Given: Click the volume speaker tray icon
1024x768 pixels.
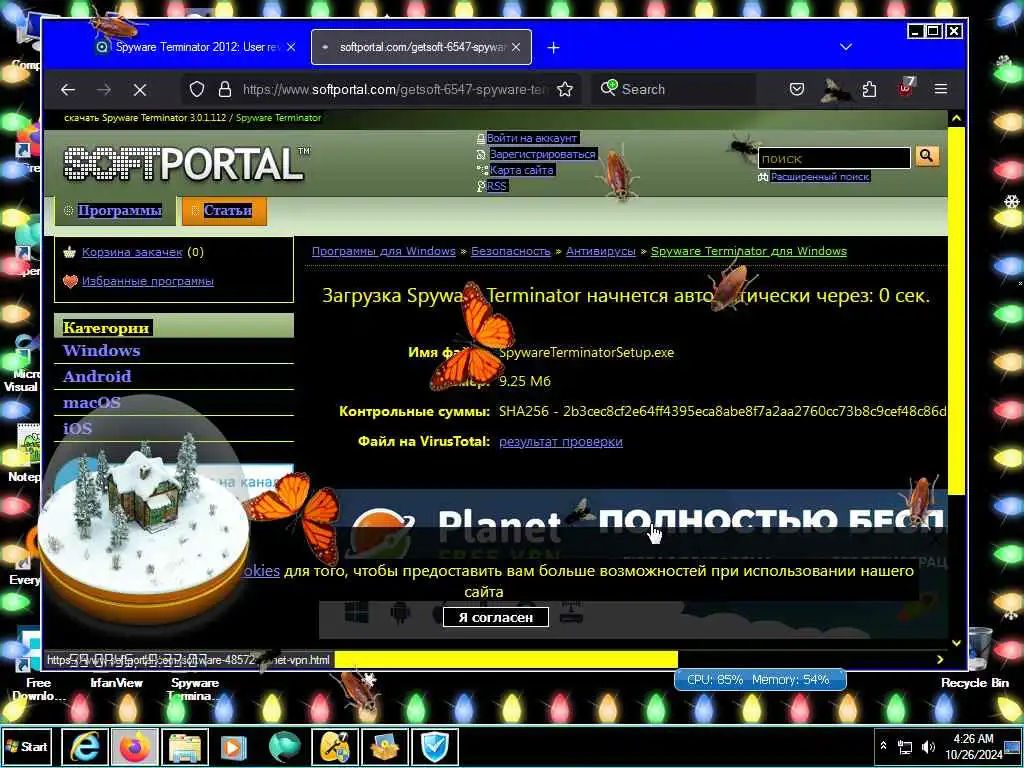Looking at the screenshot, I should [927, 746].
